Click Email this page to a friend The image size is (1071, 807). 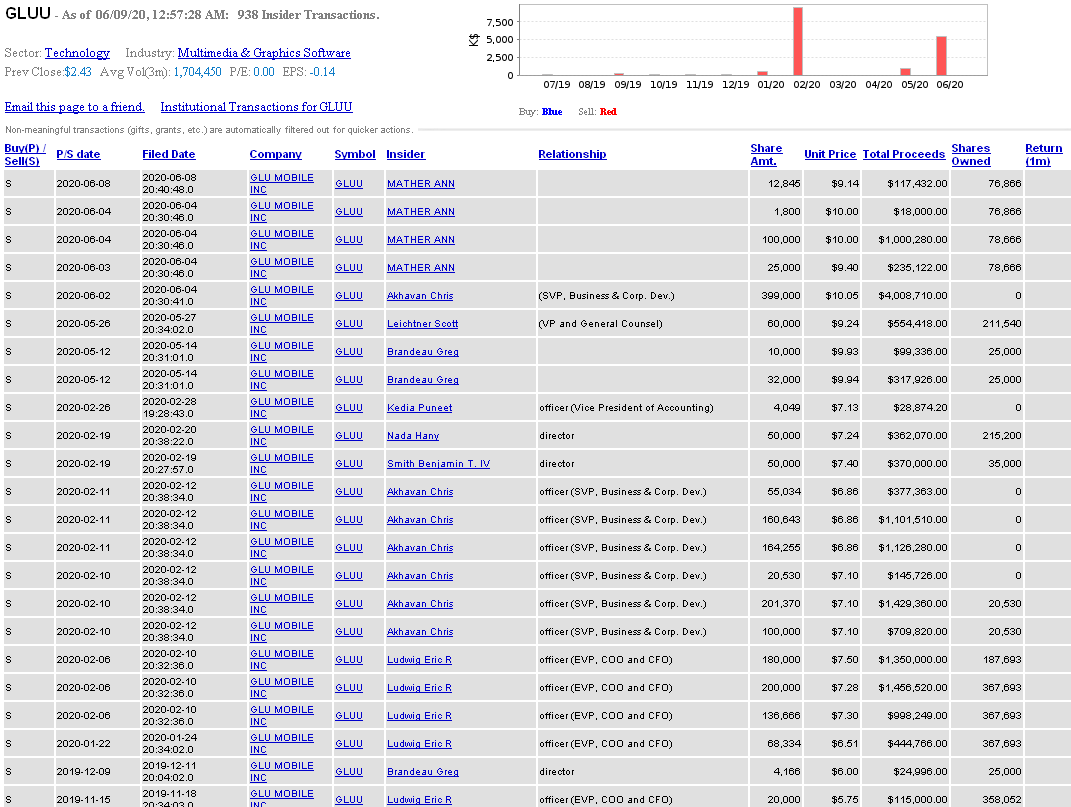click(x=74, y=107)
